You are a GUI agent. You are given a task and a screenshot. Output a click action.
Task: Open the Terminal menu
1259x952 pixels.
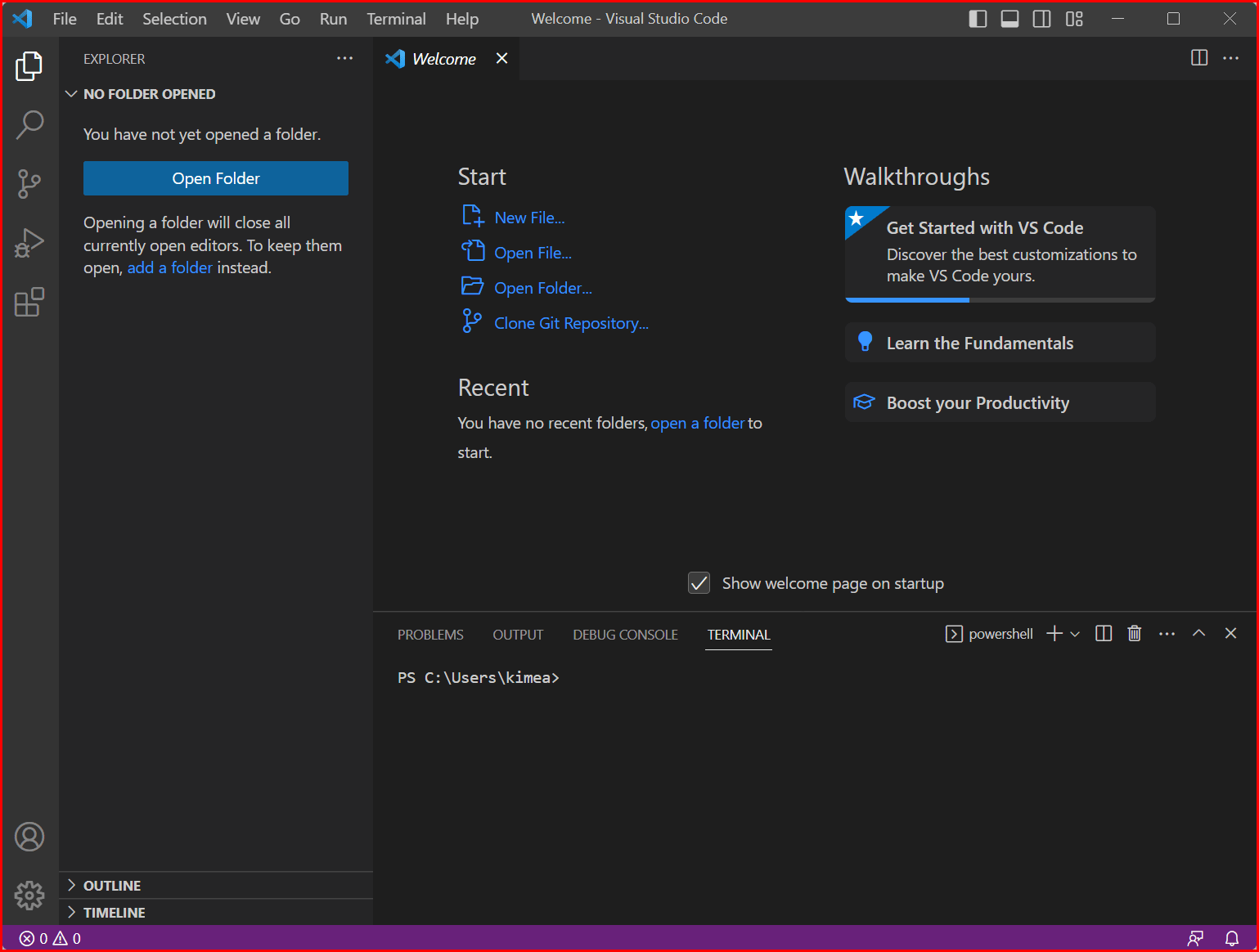(x=396, y=19)
